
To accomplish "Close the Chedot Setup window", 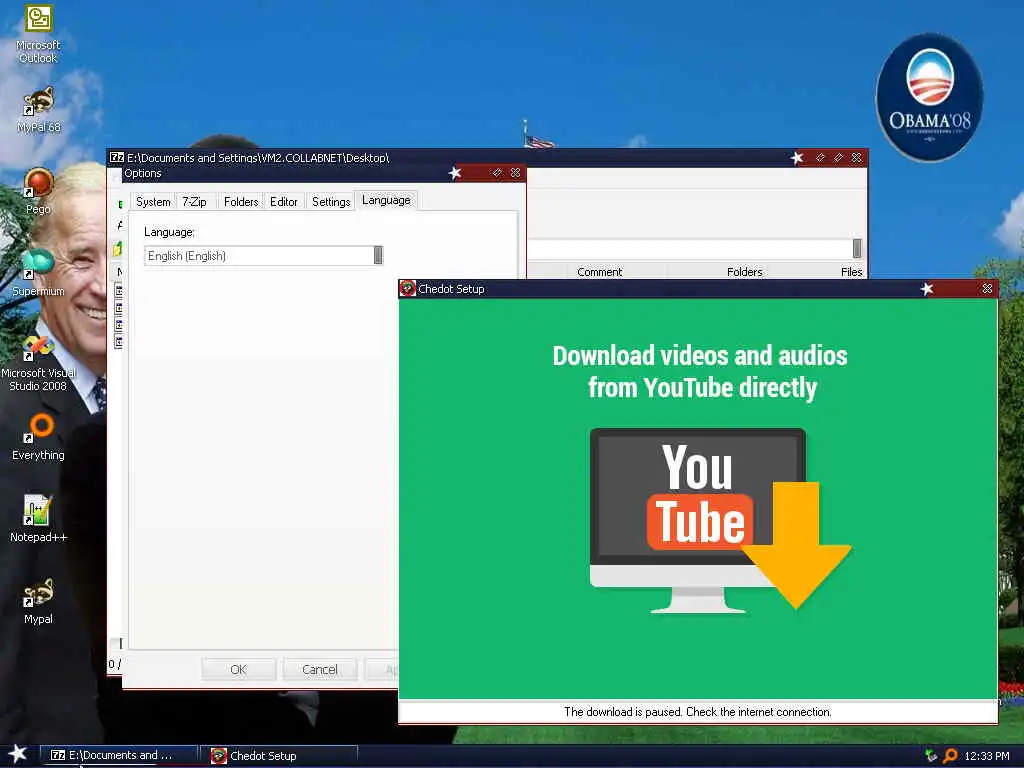I will coord(987,289).
